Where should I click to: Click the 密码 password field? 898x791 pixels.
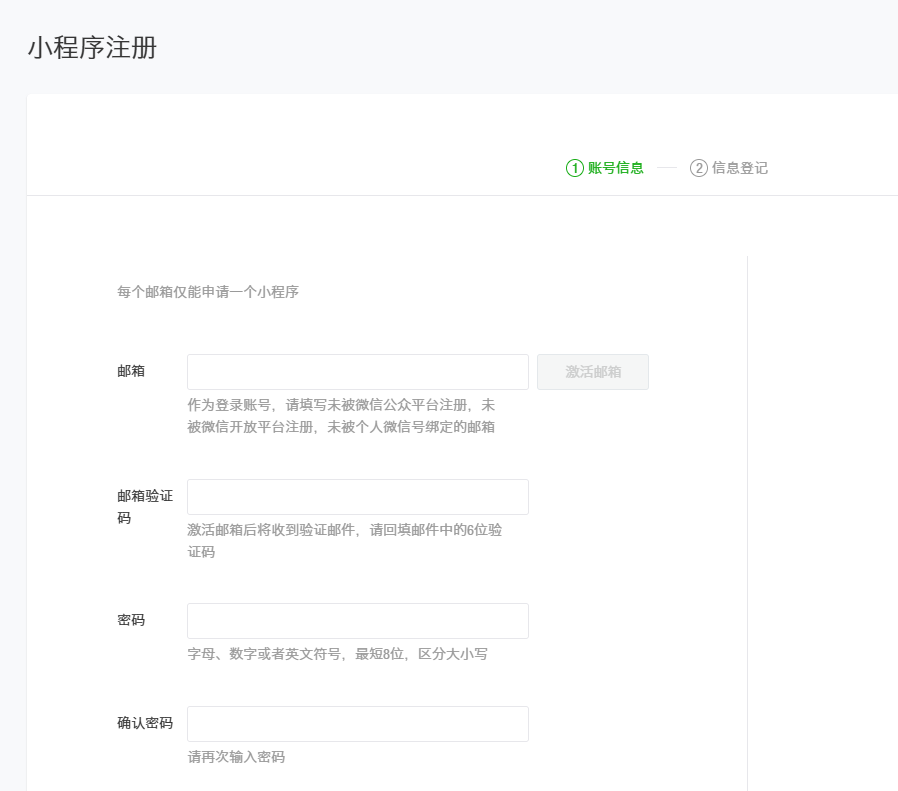(x=357, y=620)
